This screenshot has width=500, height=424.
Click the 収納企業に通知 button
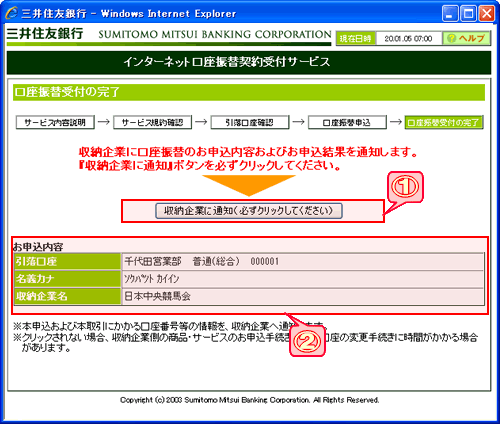pos(249,211)
